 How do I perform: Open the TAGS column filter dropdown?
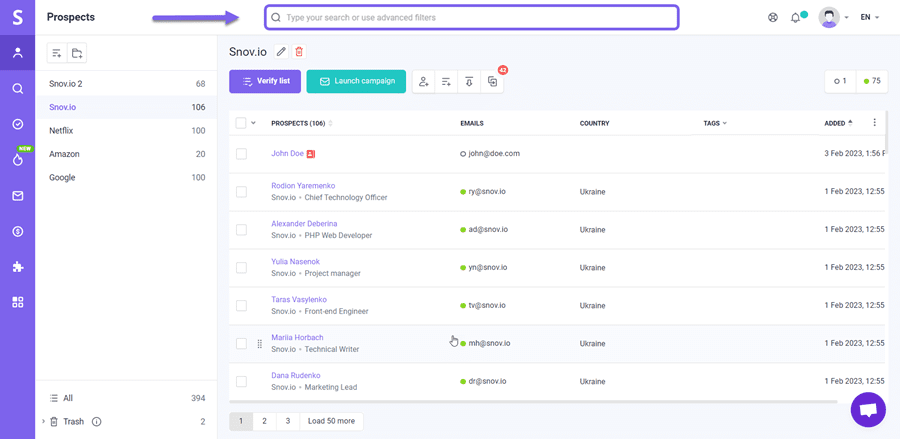[x=715, y=123]
